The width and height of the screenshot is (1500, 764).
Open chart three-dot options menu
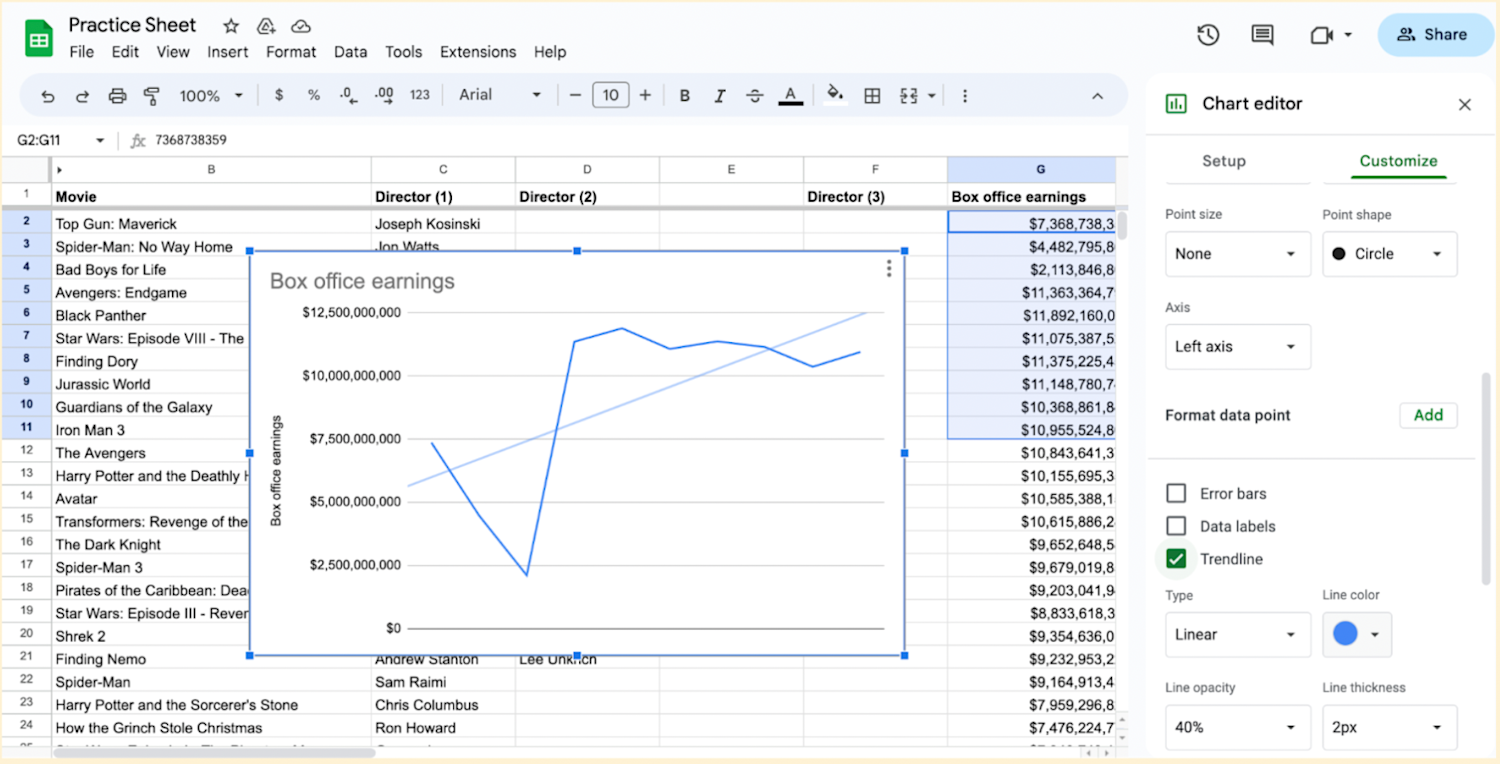coord(889,268)
